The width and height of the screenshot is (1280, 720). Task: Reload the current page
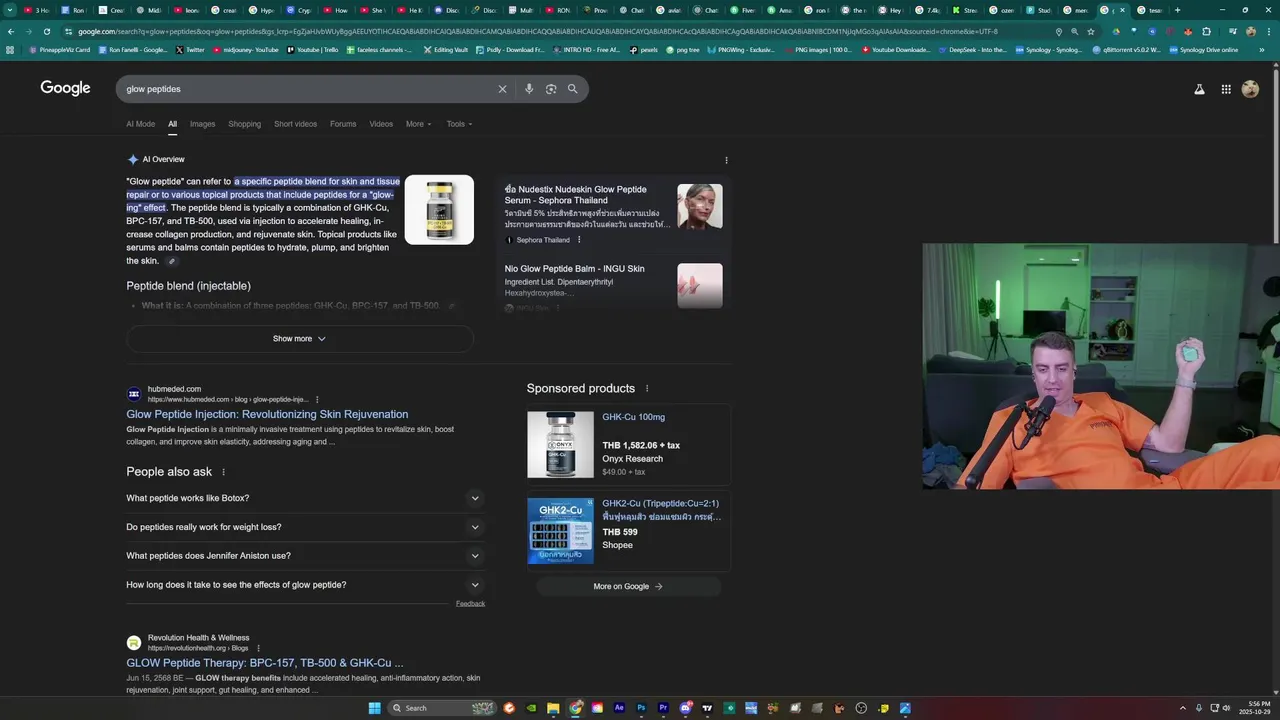46,31
